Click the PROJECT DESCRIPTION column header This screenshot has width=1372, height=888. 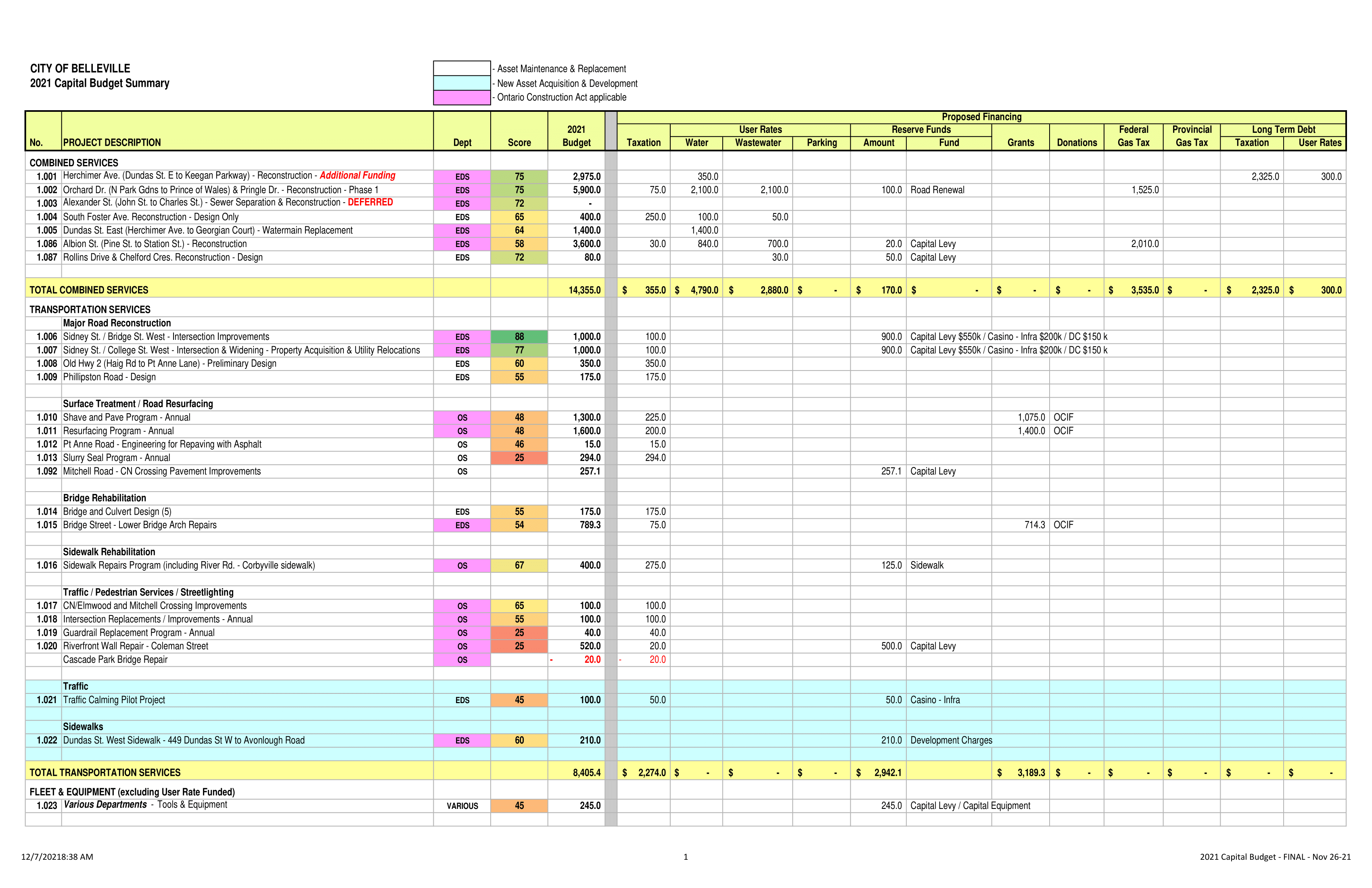pos(112,142)
